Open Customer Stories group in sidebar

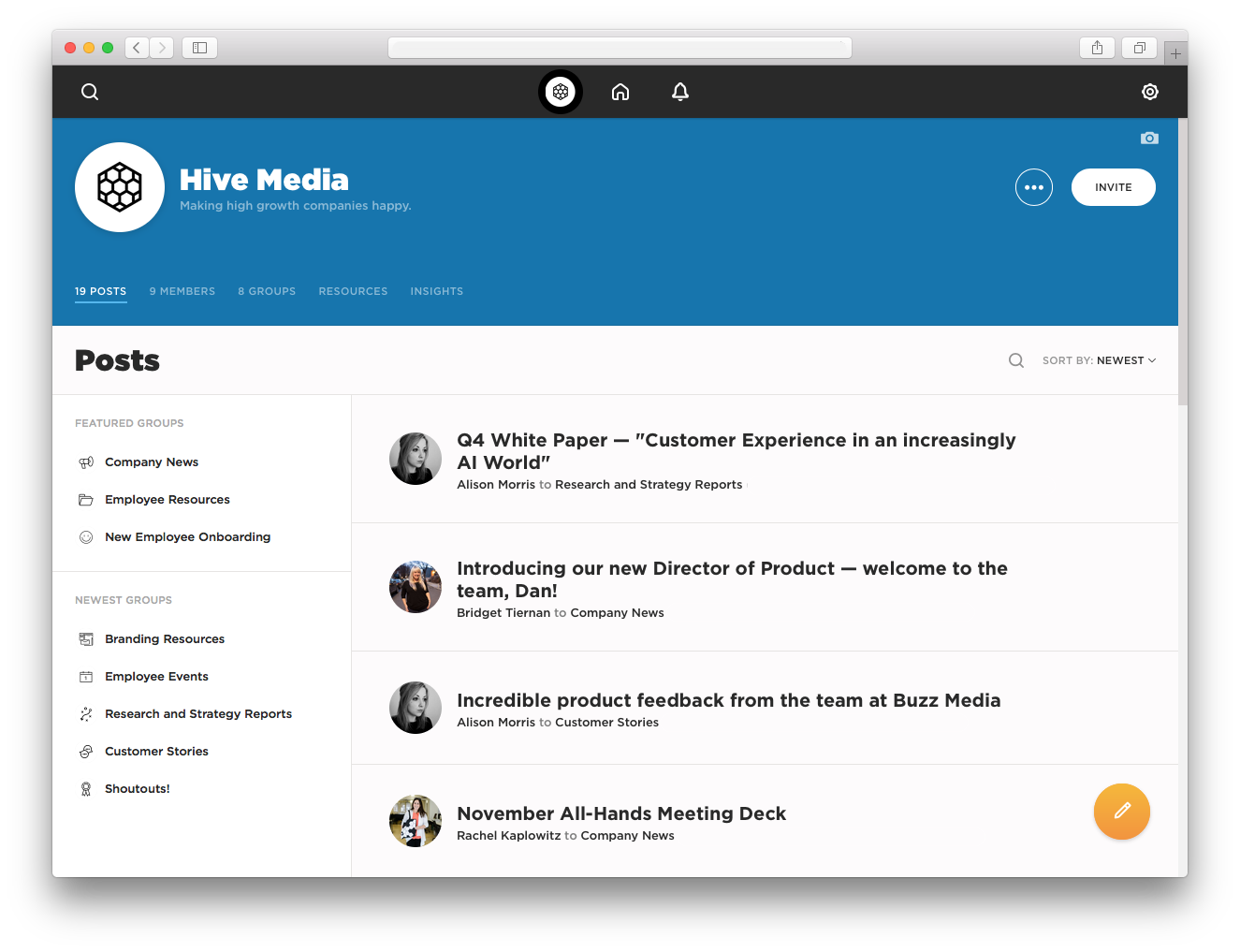[157, 752]
